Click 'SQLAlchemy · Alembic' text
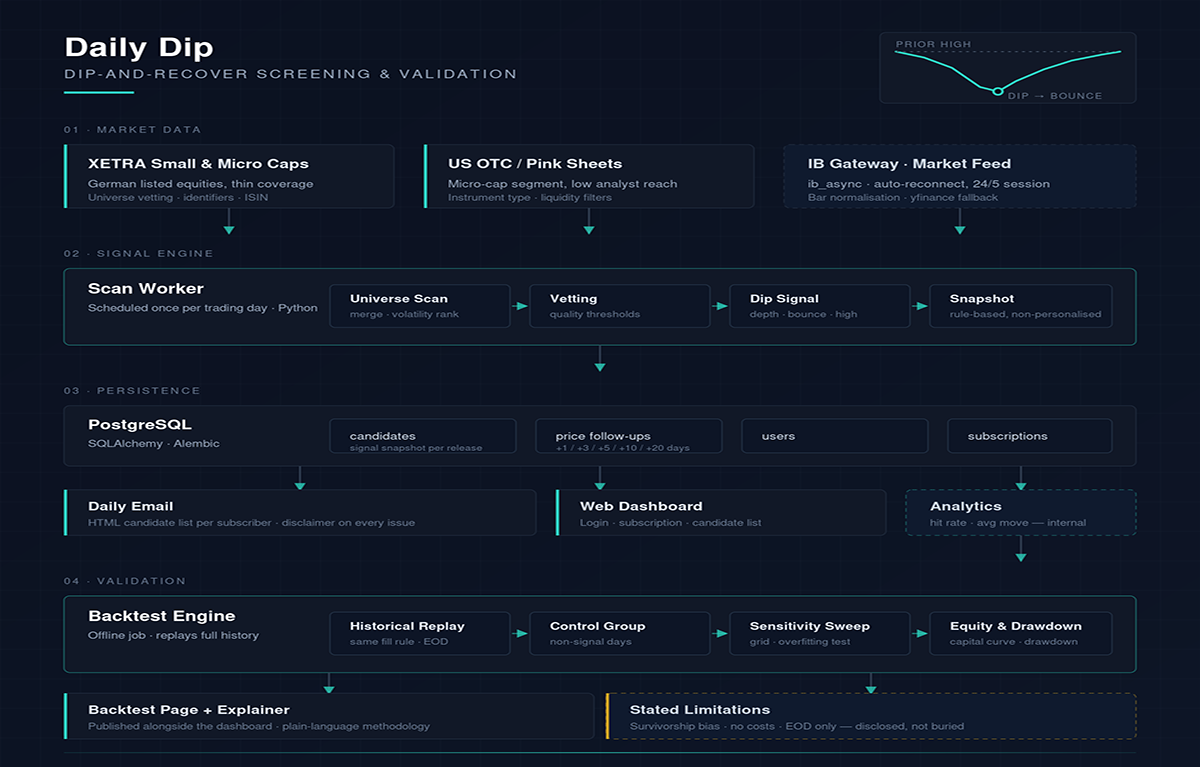Image resolution: width=1200 pixels, height=767 pixels. pos(154,443)
